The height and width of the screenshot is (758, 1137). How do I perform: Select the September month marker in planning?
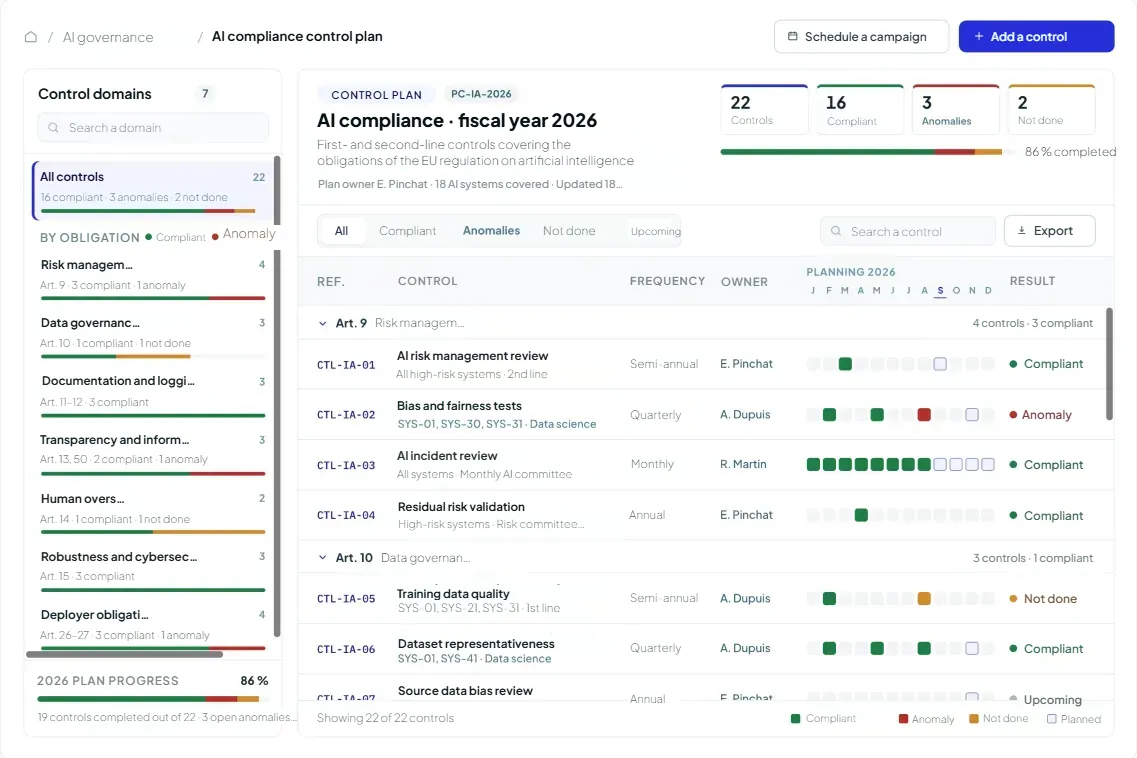pos(940,291)
